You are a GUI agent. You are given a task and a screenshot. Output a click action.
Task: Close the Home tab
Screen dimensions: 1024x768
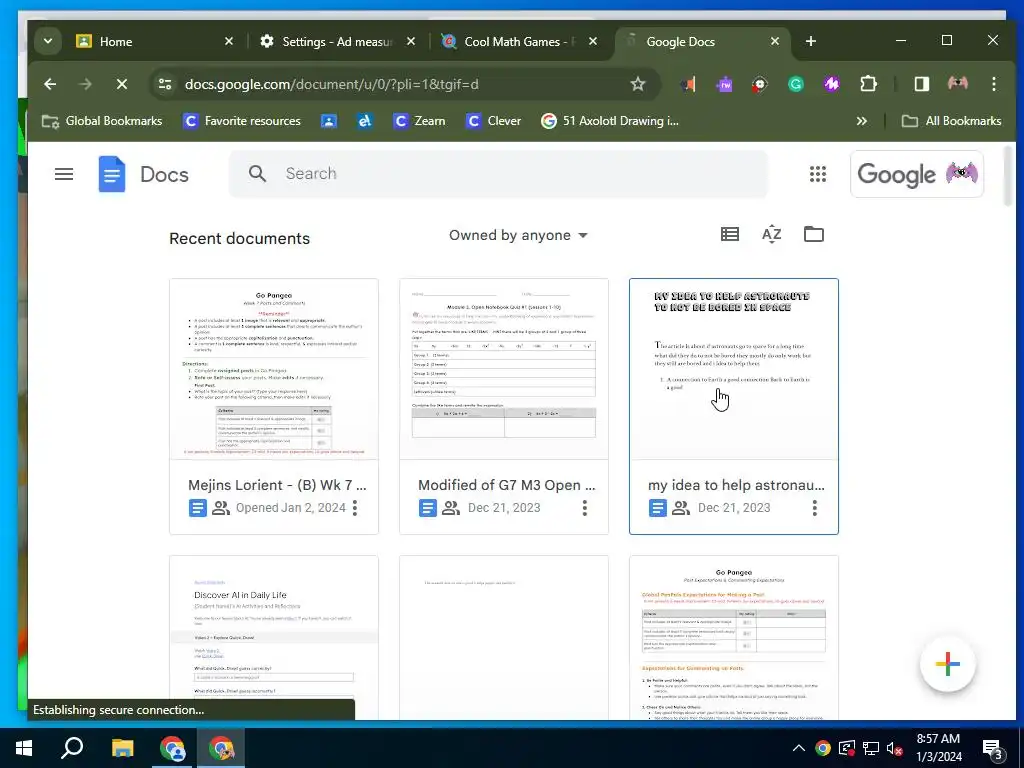point(229,41)
